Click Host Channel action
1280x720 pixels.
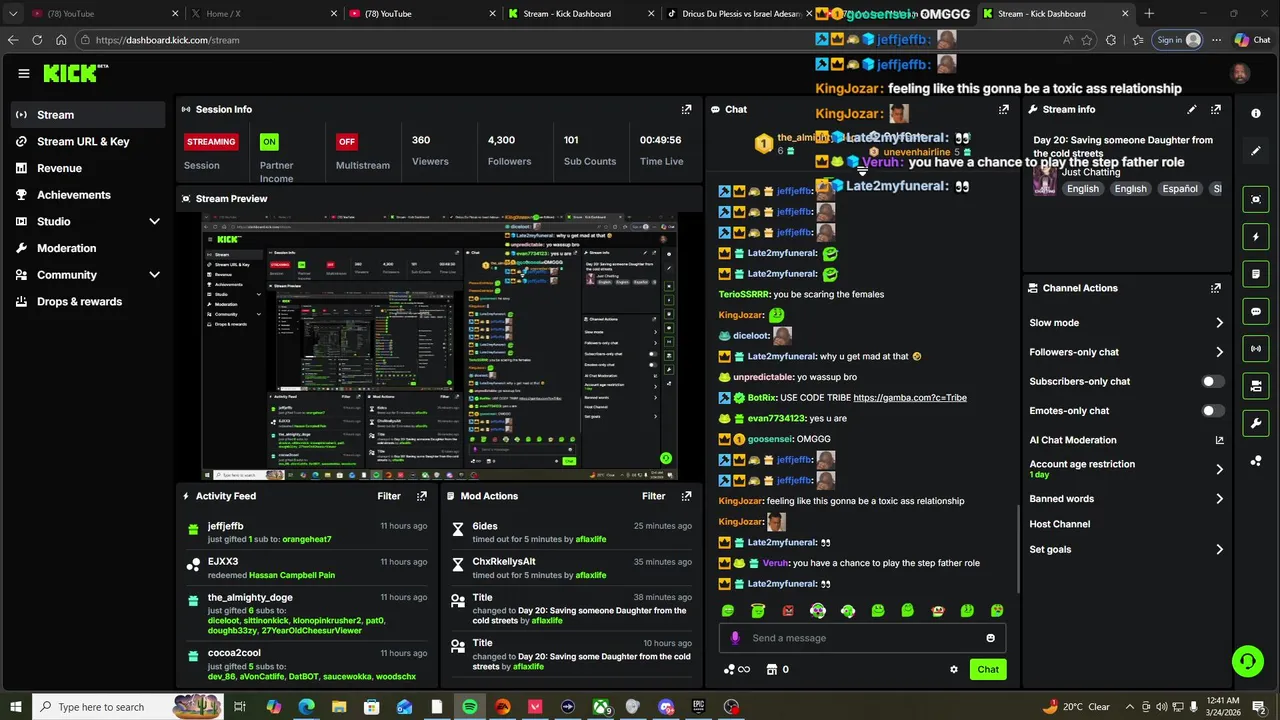[x=1059, y=524]
